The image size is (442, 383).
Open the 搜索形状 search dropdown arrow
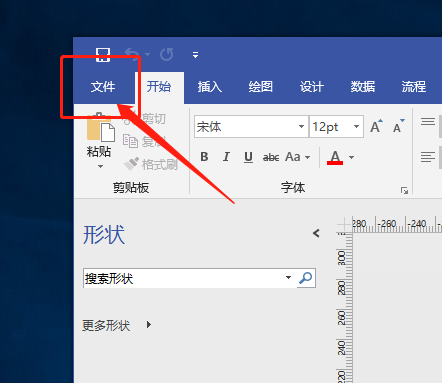(x=288, y=277)
